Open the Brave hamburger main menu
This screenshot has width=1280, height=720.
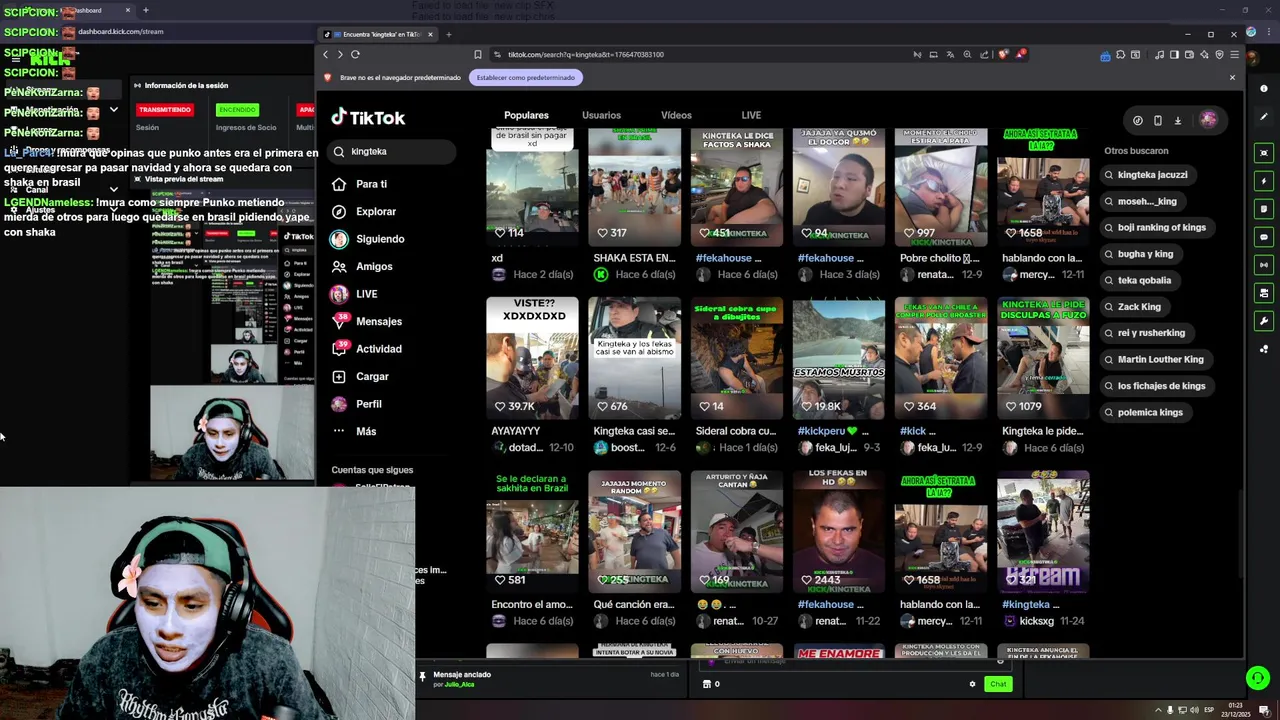tap(1235, 54)
